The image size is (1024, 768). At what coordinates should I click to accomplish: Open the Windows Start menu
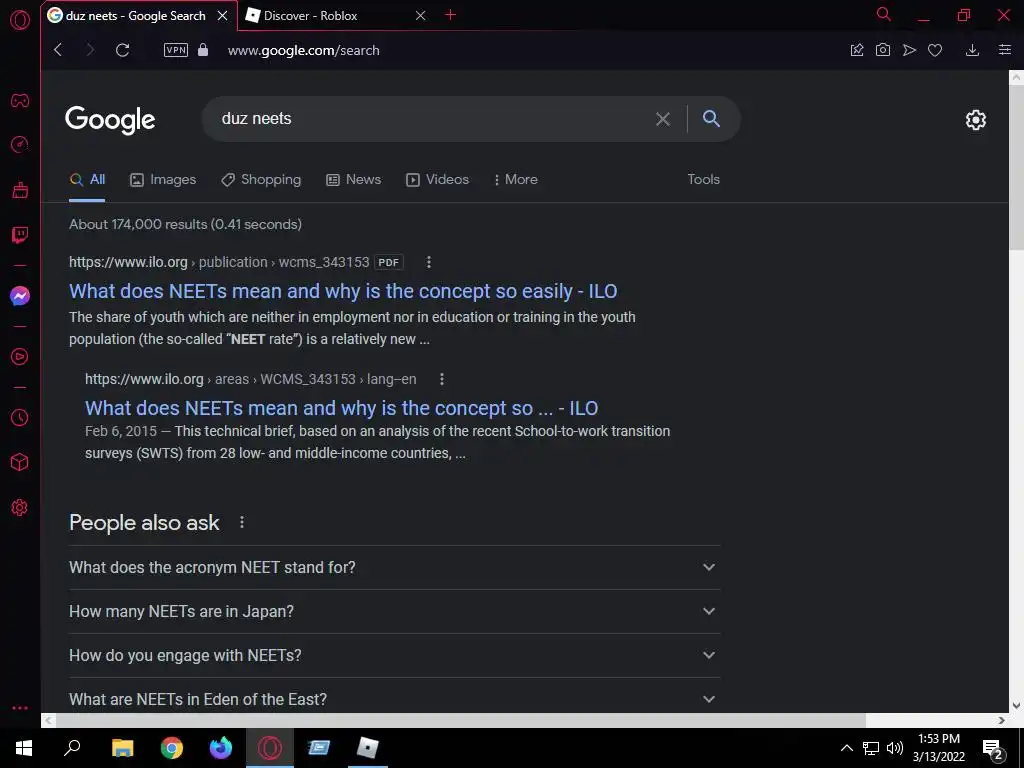click(x=24, y=748)
